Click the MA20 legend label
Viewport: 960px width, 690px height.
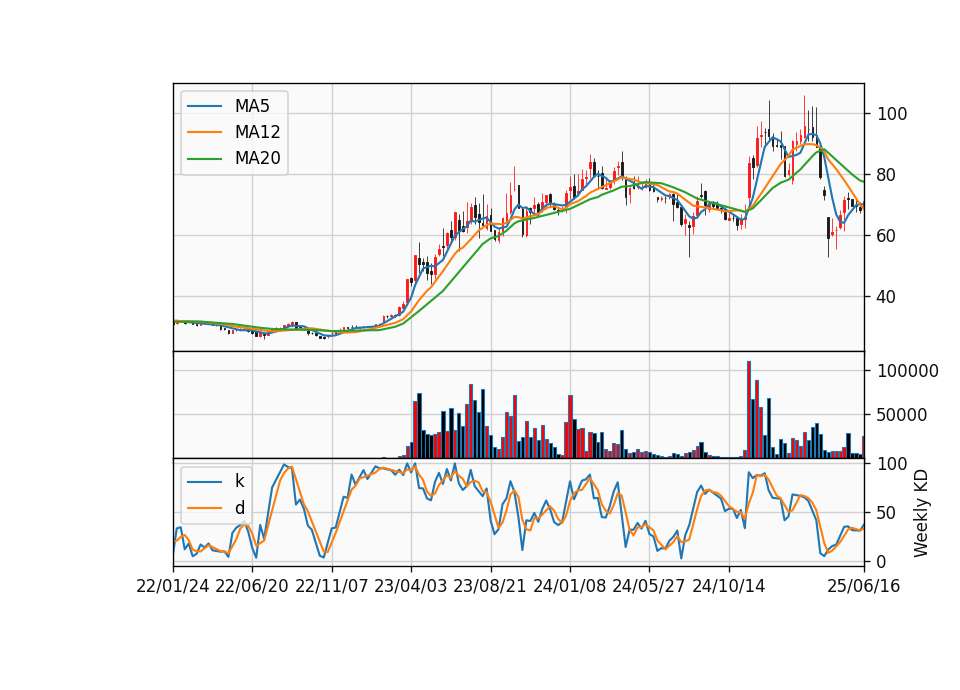(x=257, y=159)
